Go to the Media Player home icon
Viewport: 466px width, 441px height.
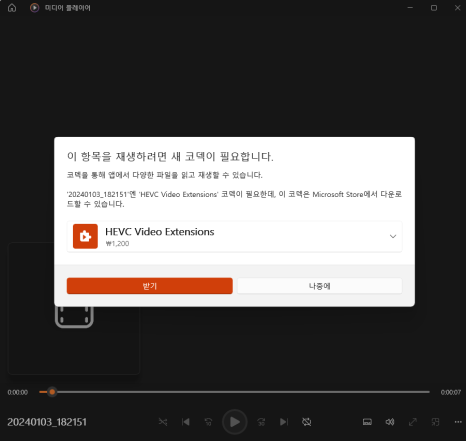(12, 8)
